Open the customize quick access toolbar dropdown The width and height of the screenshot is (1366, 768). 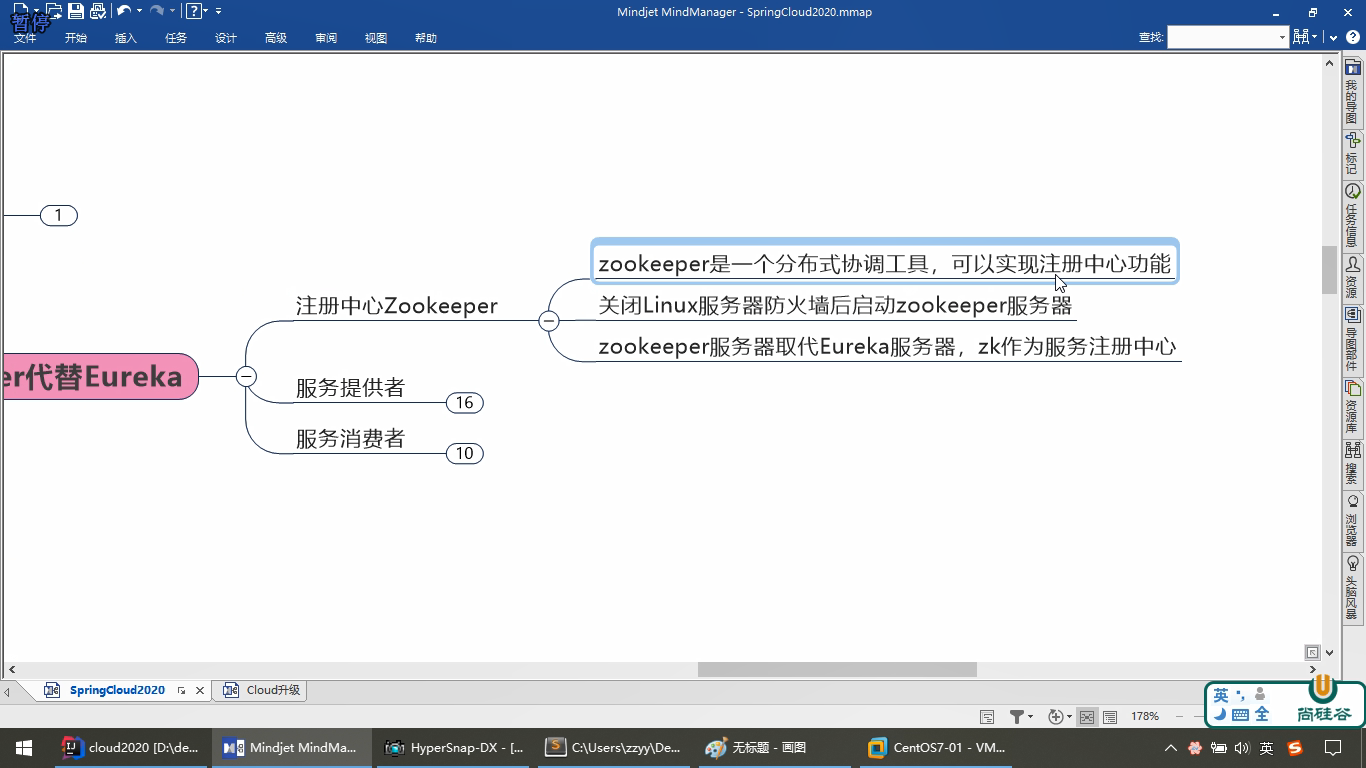tap(219, 11)
